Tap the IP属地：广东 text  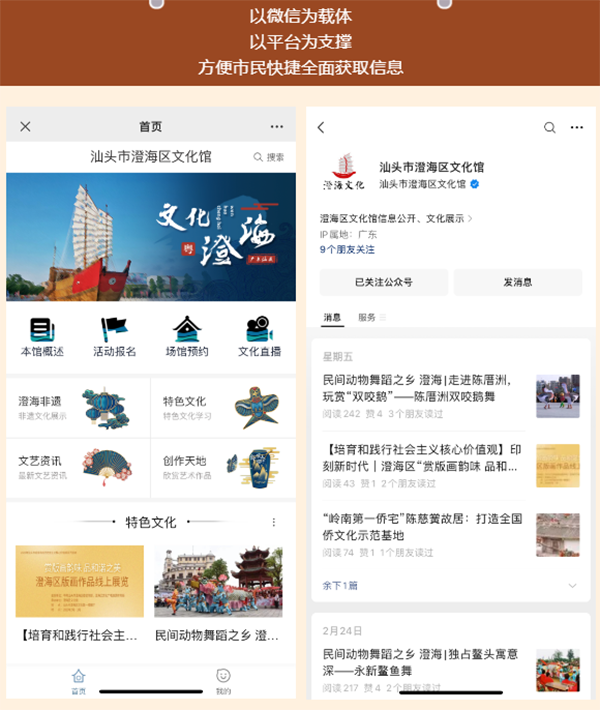point(348,234)
